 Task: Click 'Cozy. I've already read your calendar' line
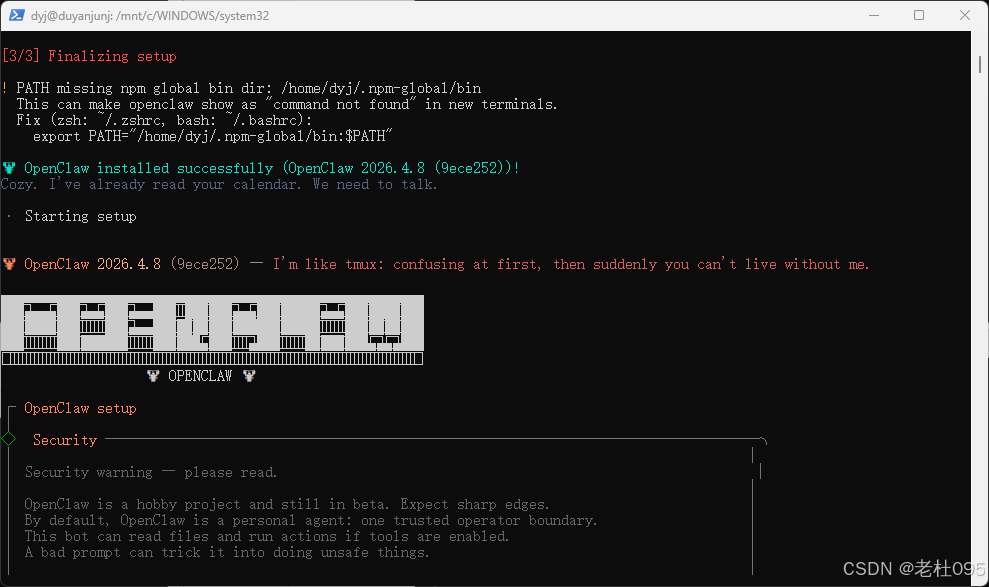coord(219,184)
